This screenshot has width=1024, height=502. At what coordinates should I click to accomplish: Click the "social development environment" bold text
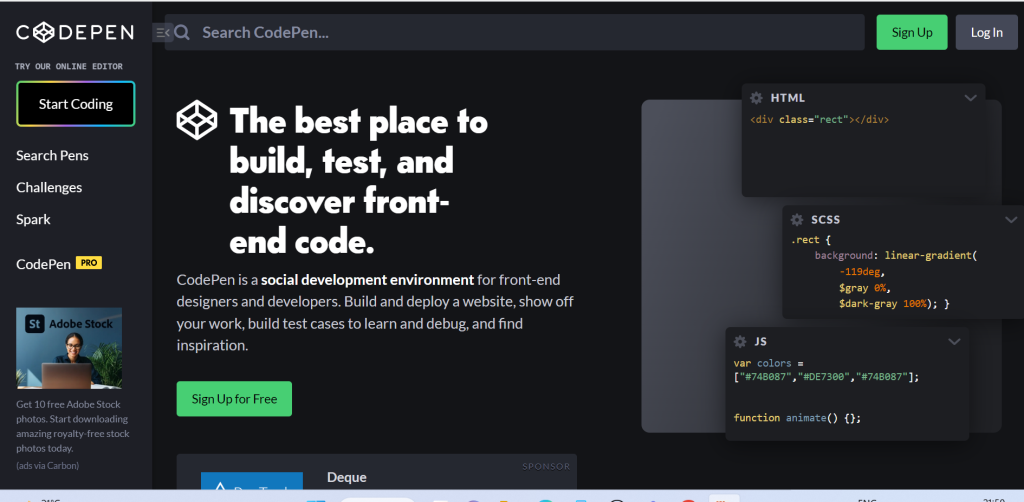tap(368, 280)
